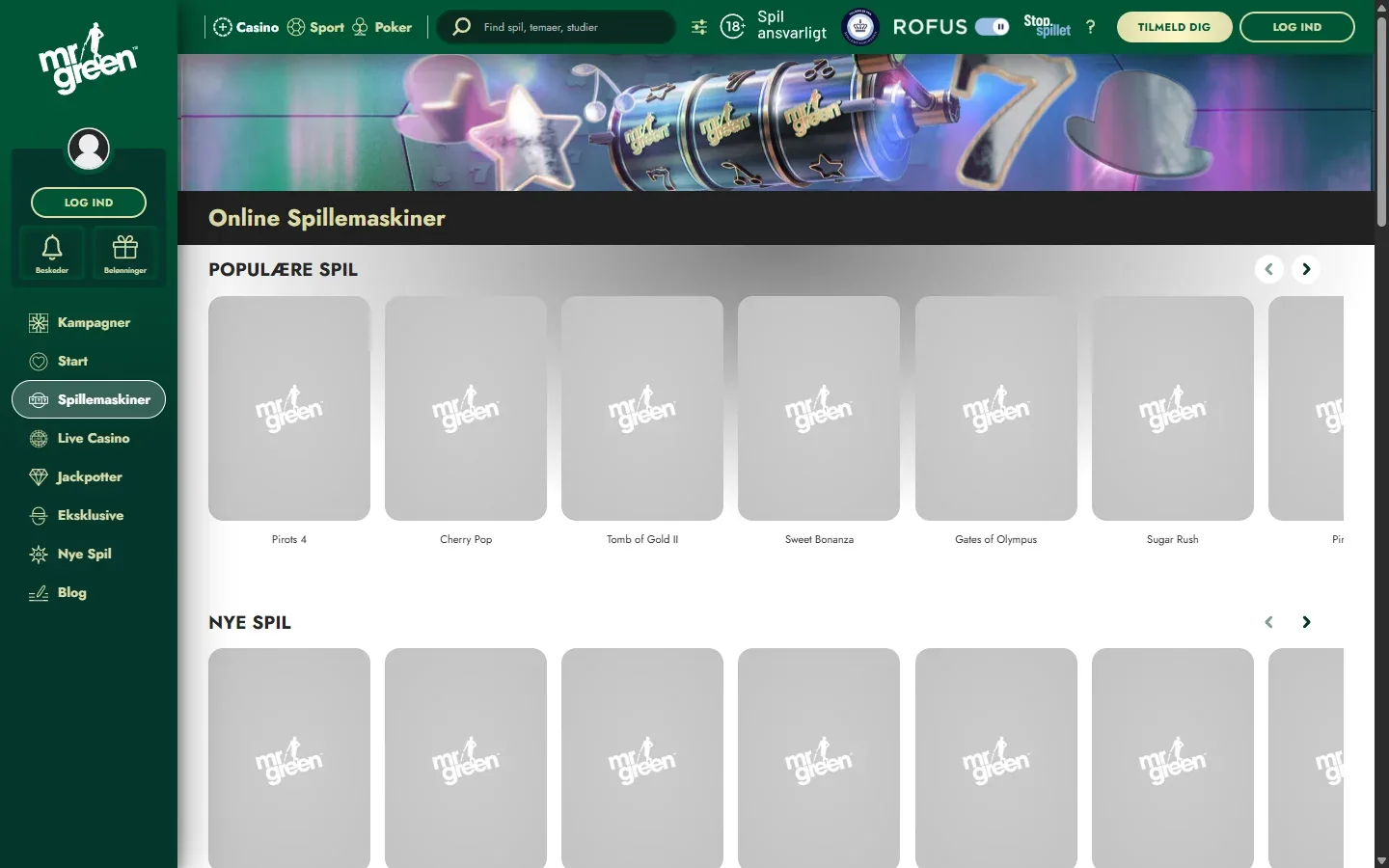The image size is (1389, 868).
Task: Click the scrollbar up arrow
Action: point(1381,7)
